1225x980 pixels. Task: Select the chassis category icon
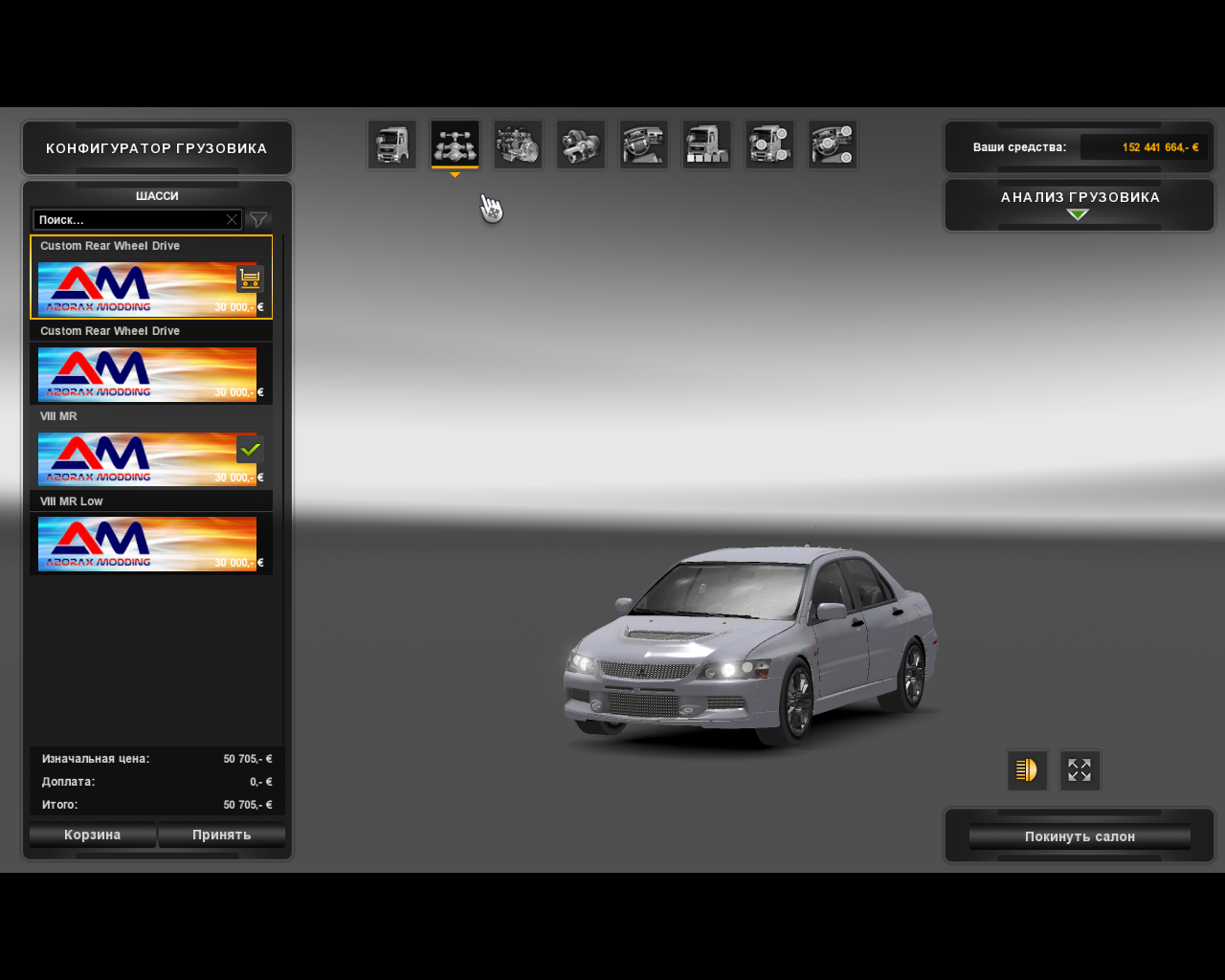pos(455,144)
